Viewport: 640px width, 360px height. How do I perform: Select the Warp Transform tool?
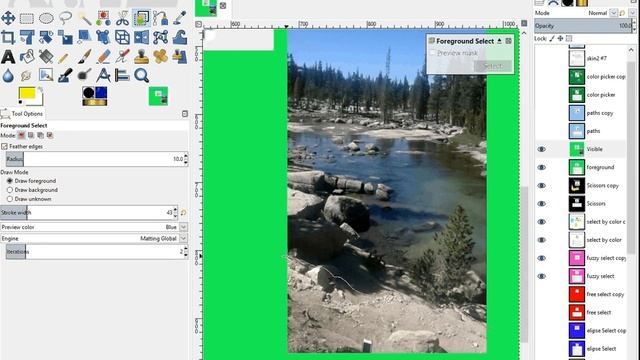pos(180,37)
